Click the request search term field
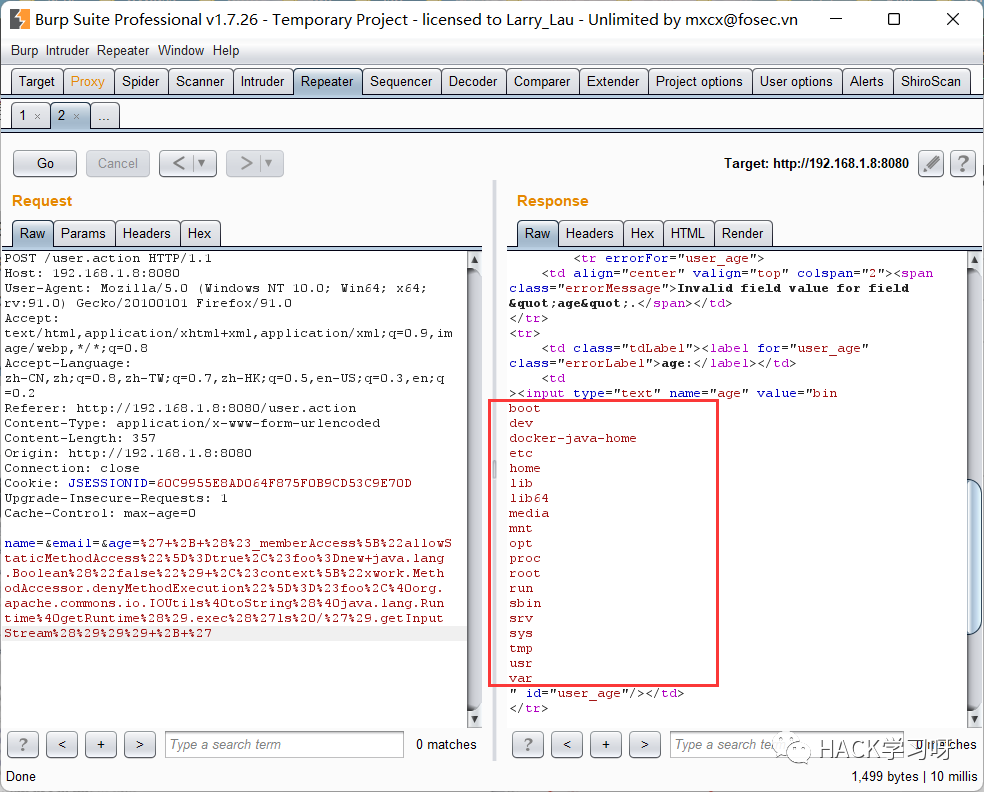The height and width of the screenshot is (792, 984). click(x=284, y=744)
